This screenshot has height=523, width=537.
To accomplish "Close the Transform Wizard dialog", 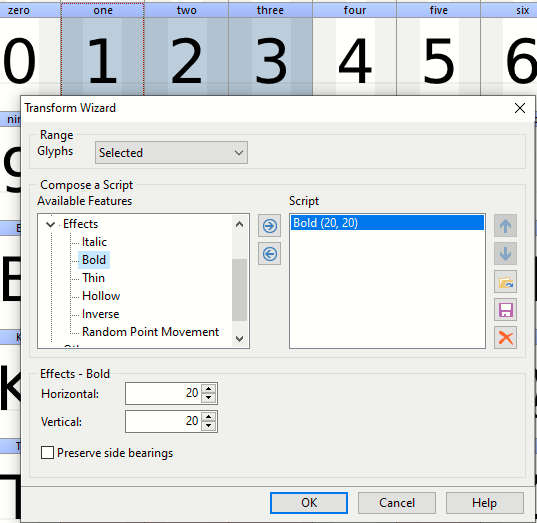I will (x=520, y=108).
